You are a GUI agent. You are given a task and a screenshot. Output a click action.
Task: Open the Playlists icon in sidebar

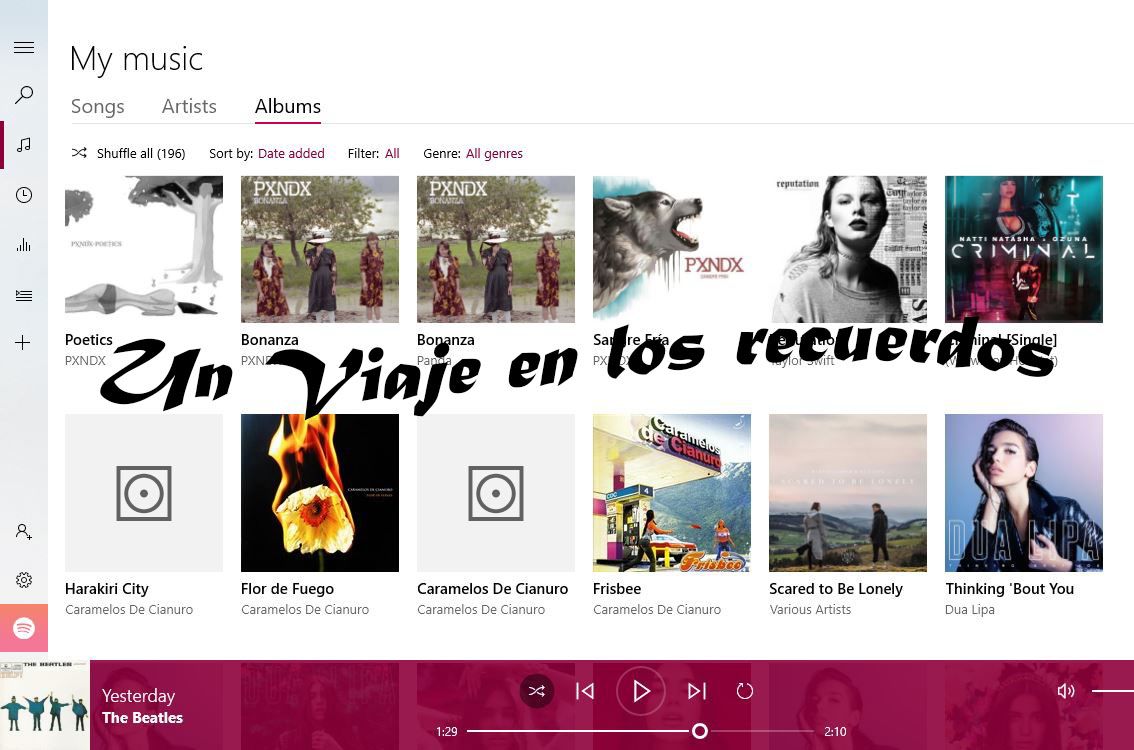(24, 295)
